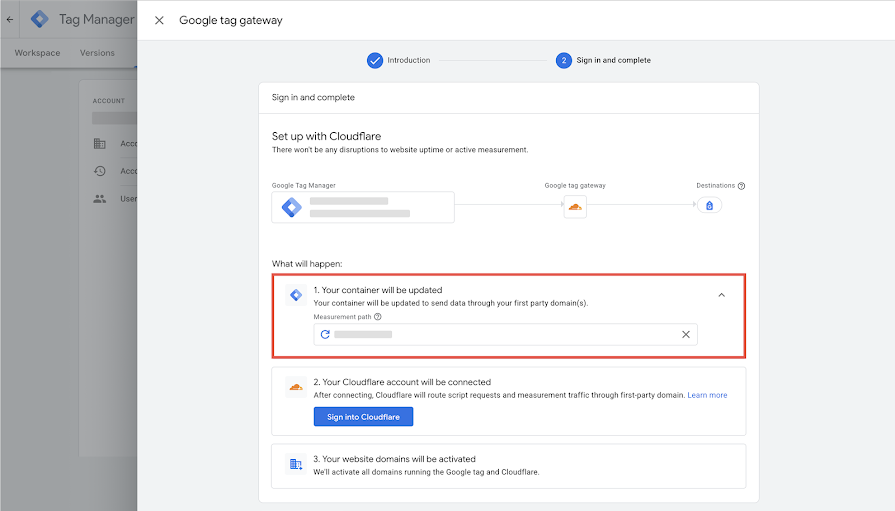Expand the website domains activated section
This screenshot has width=895, height=511.
coord(509,466)
